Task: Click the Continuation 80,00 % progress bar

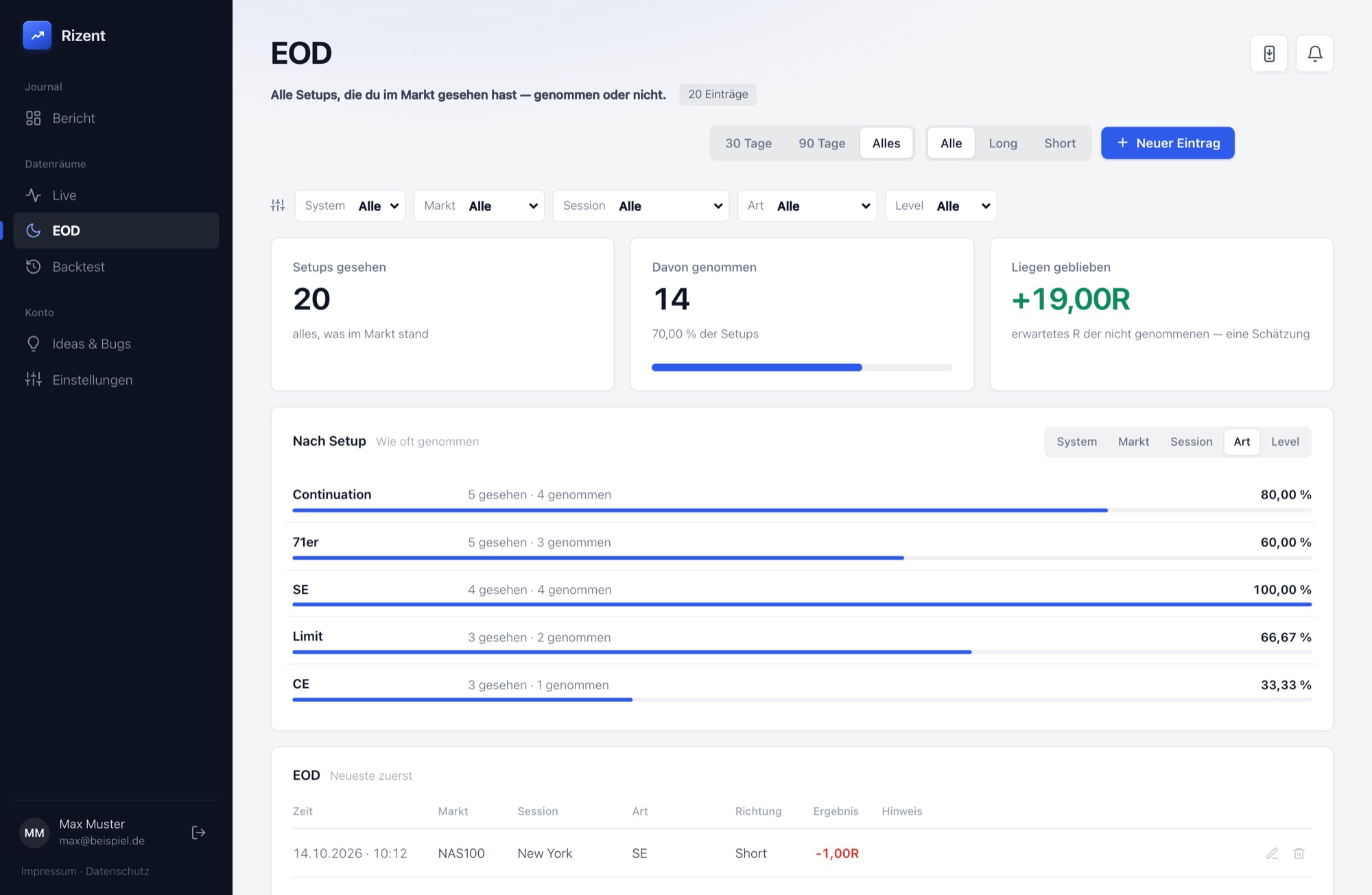Action: (x=802, y=510)
